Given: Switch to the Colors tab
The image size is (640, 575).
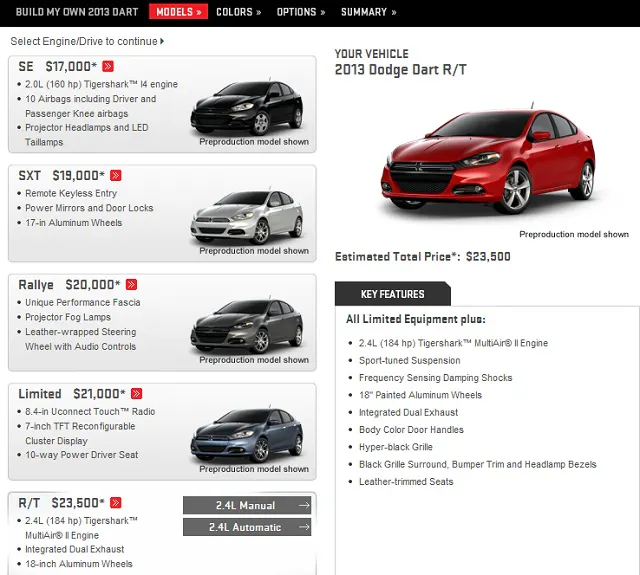Looking at the screenshot, I should (x=238, y=12).
